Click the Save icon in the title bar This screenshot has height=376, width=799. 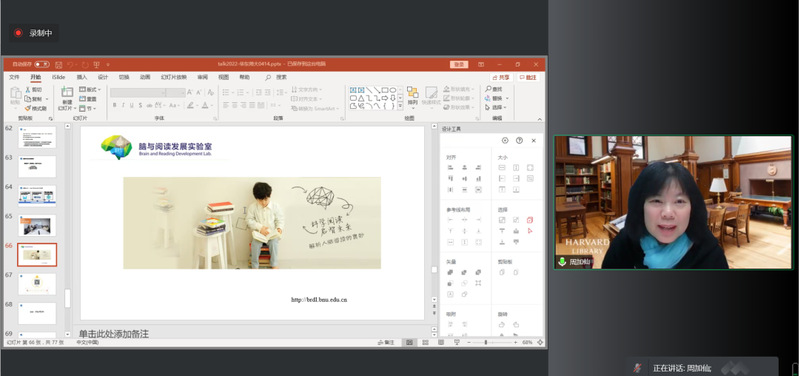tap(59, 65)
